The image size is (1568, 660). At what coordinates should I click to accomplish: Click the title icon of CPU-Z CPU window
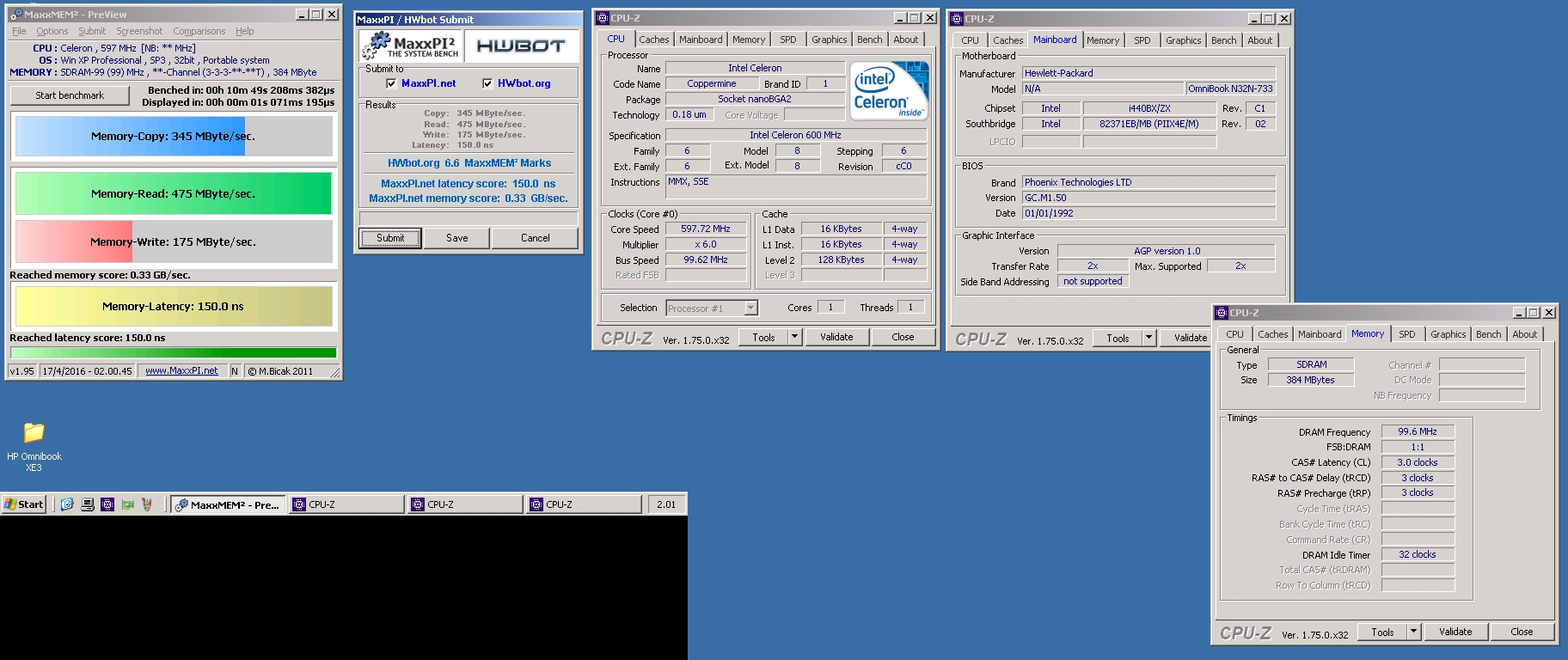(603, 18)
